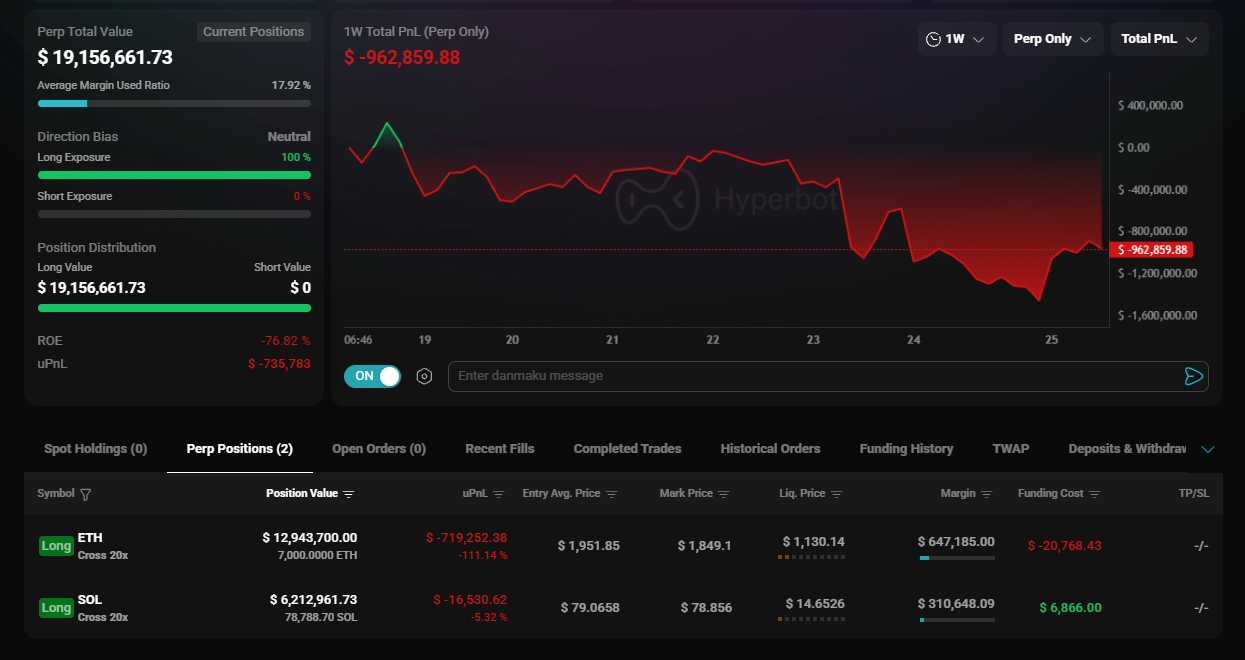This screenshot has height=660, width=1245.
Task: Sort by uPnL column icon
Action: point(498,494)
